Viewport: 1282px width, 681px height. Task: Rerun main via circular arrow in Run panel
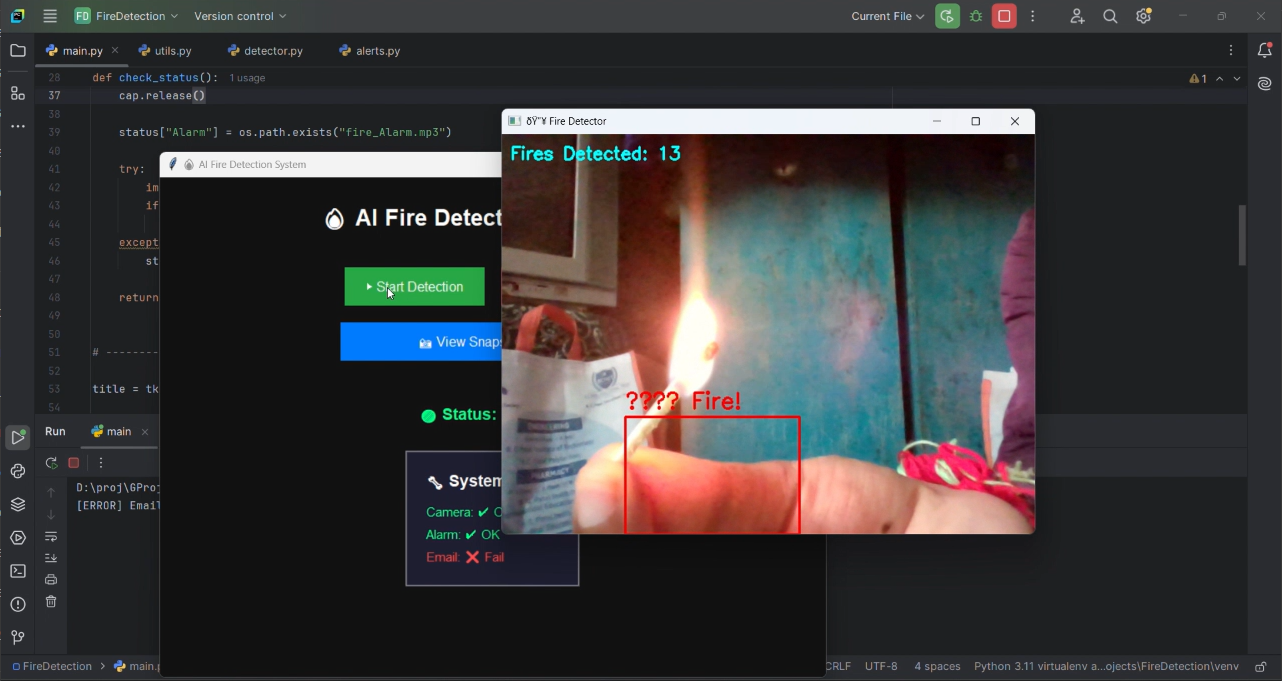tap(50, 462)
